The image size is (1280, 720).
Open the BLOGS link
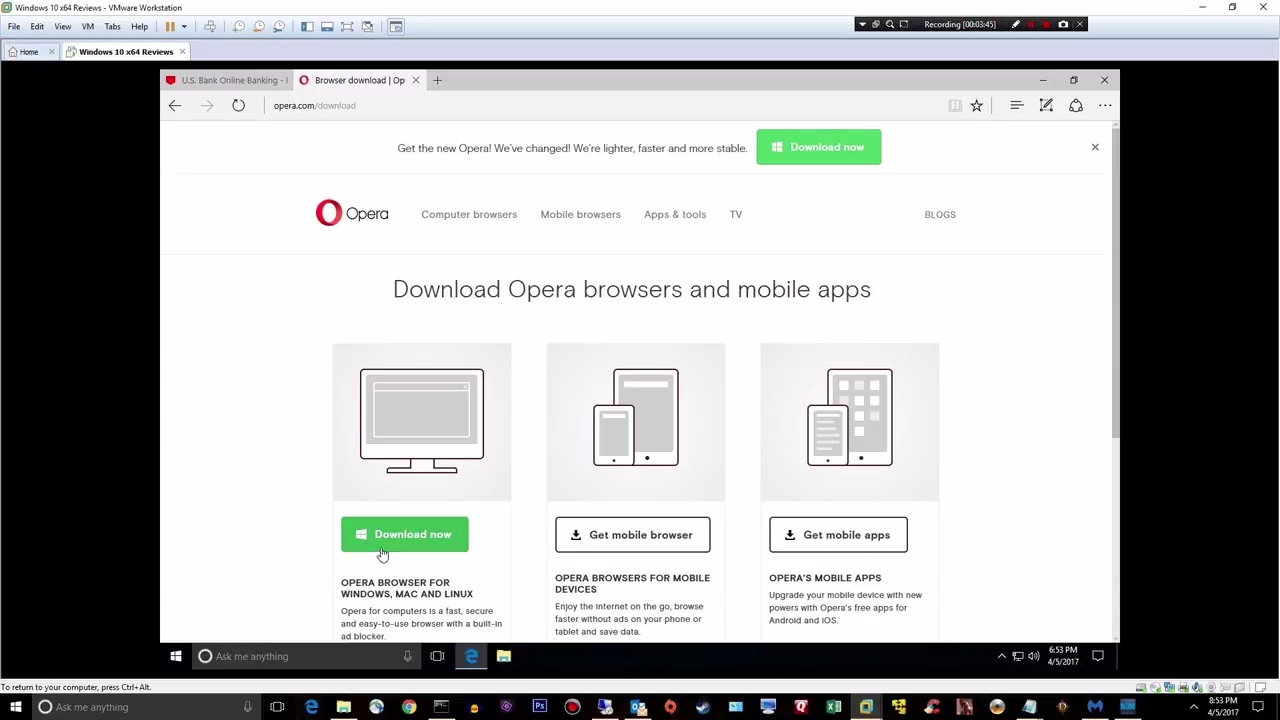coord(940,214)
